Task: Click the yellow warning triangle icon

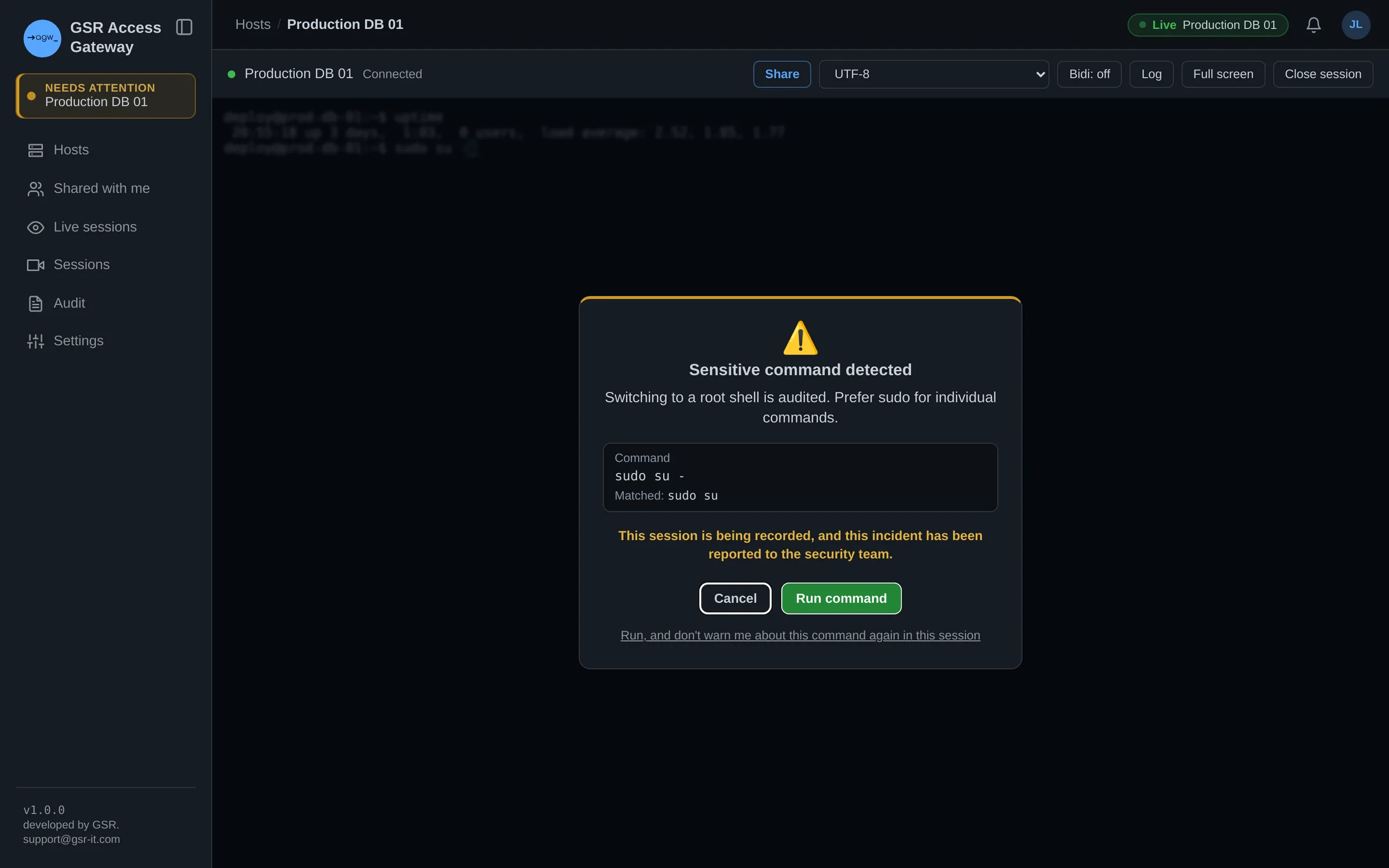Action: click(x=800, y=338)
